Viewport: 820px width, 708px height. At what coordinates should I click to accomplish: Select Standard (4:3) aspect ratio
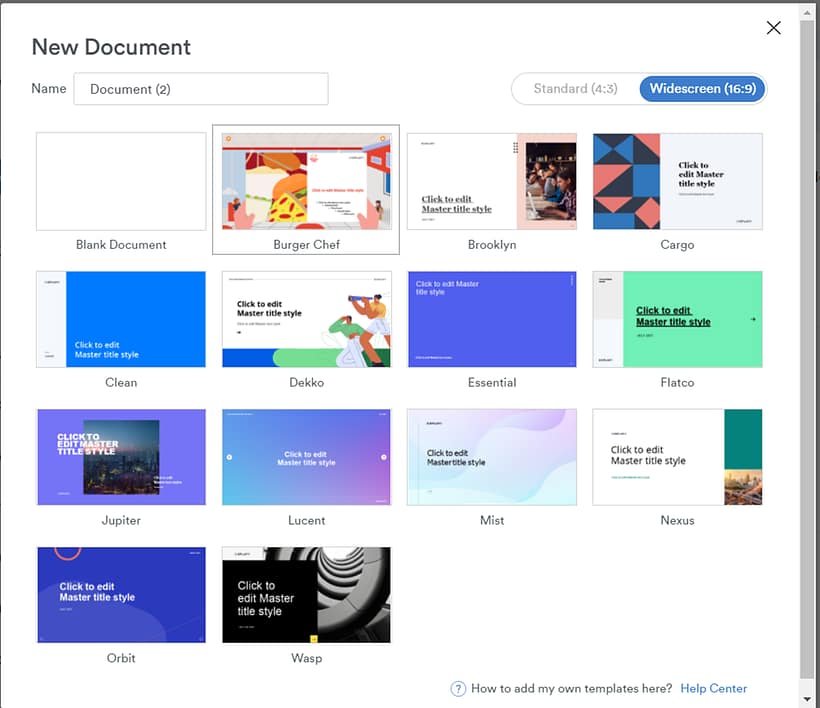click(575, 89)
